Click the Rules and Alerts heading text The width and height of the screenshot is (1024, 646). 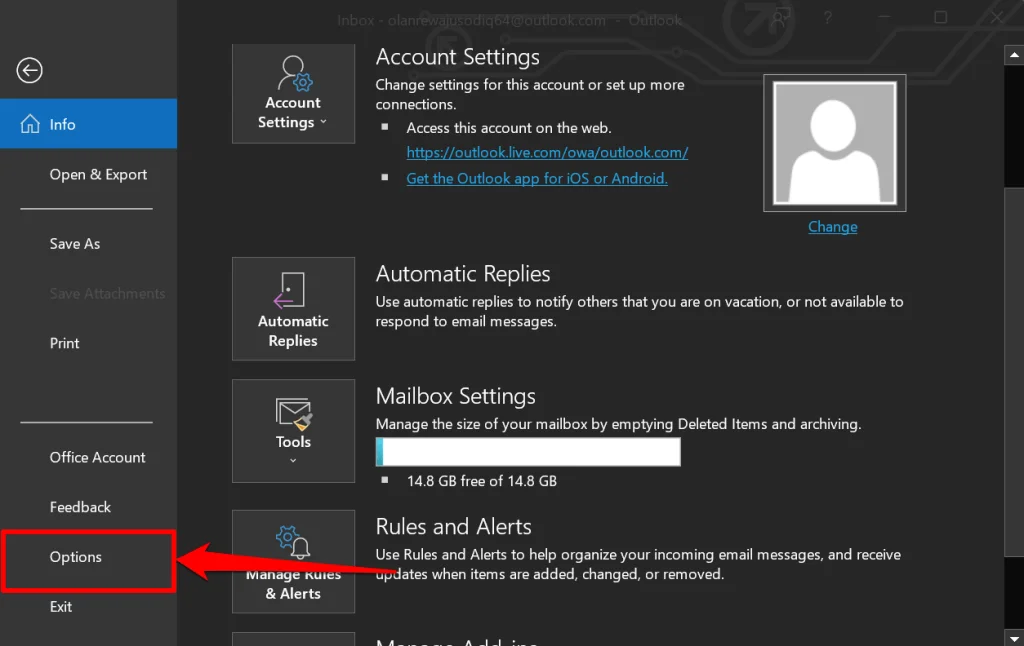tap(453, 526)
